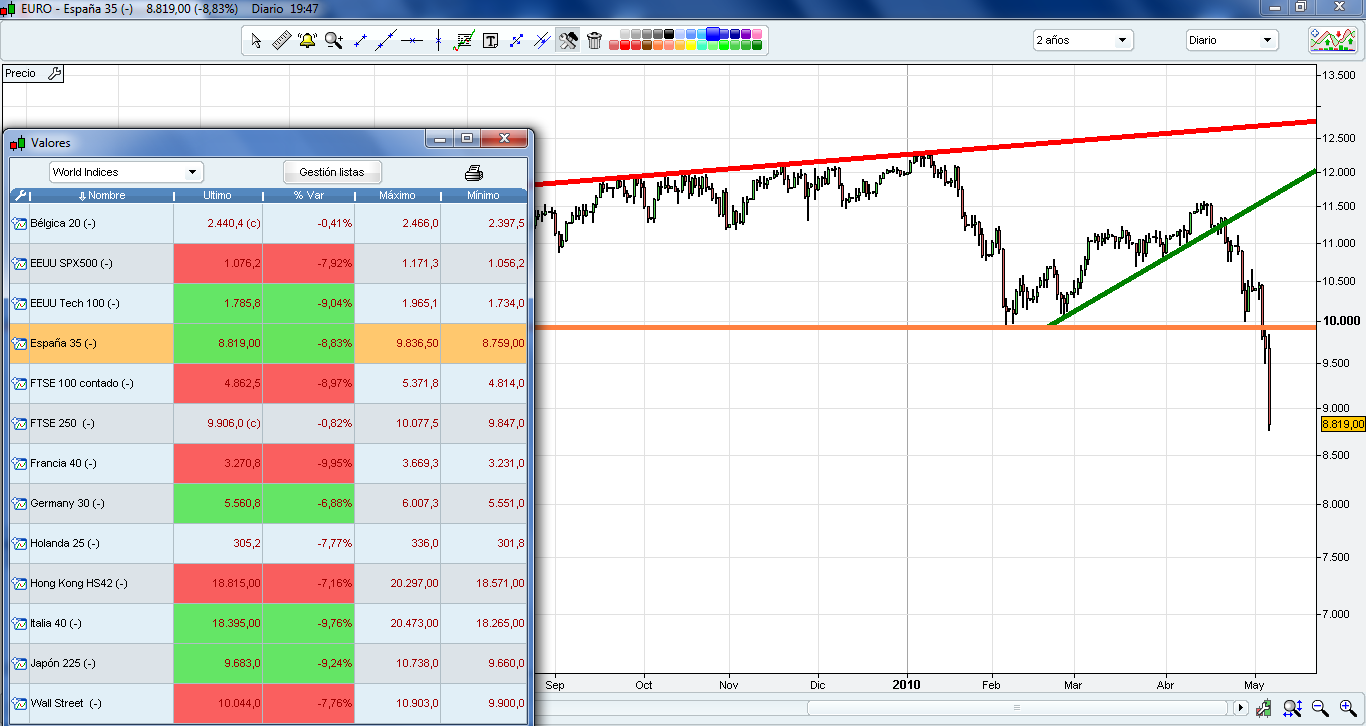Select the extended trend line tool
This screenshot has width=1366, height=726.
click(386, 41)
